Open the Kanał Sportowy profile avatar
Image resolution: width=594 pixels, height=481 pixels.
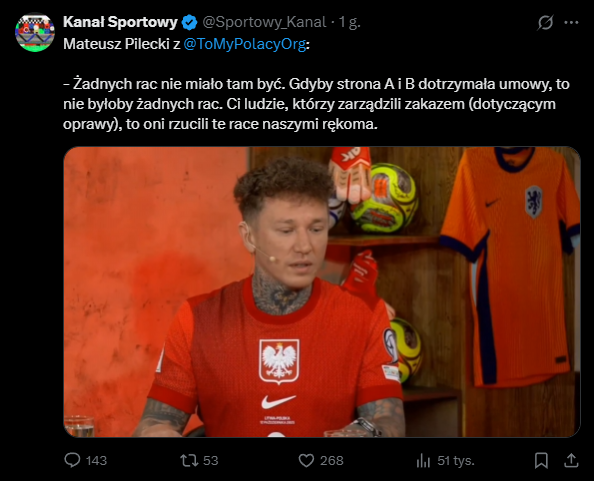[34, 33]
